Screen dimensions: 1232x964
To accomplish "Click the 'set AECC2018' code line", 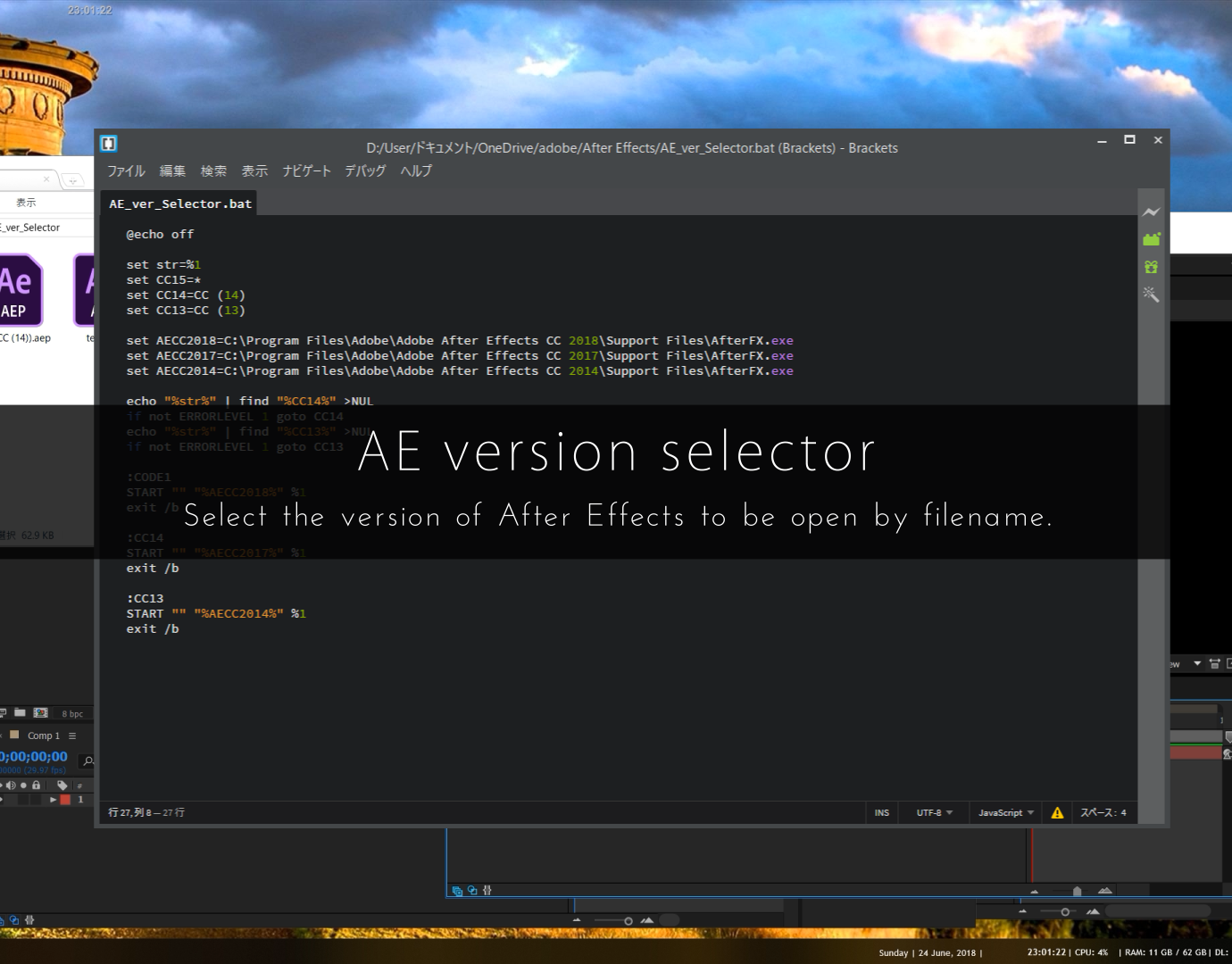I will [x=460, y=340].
